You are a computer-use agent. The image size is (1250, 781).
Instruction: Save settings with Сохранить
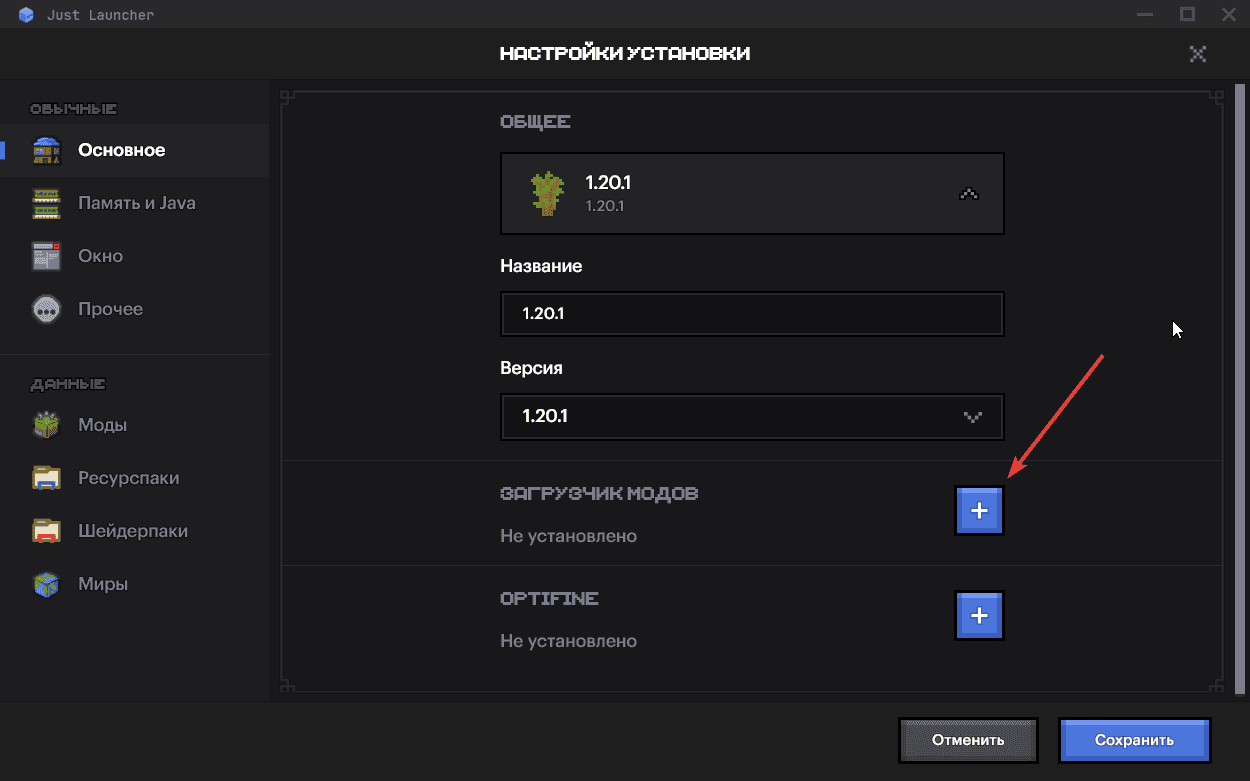(x=1134, y=740)
